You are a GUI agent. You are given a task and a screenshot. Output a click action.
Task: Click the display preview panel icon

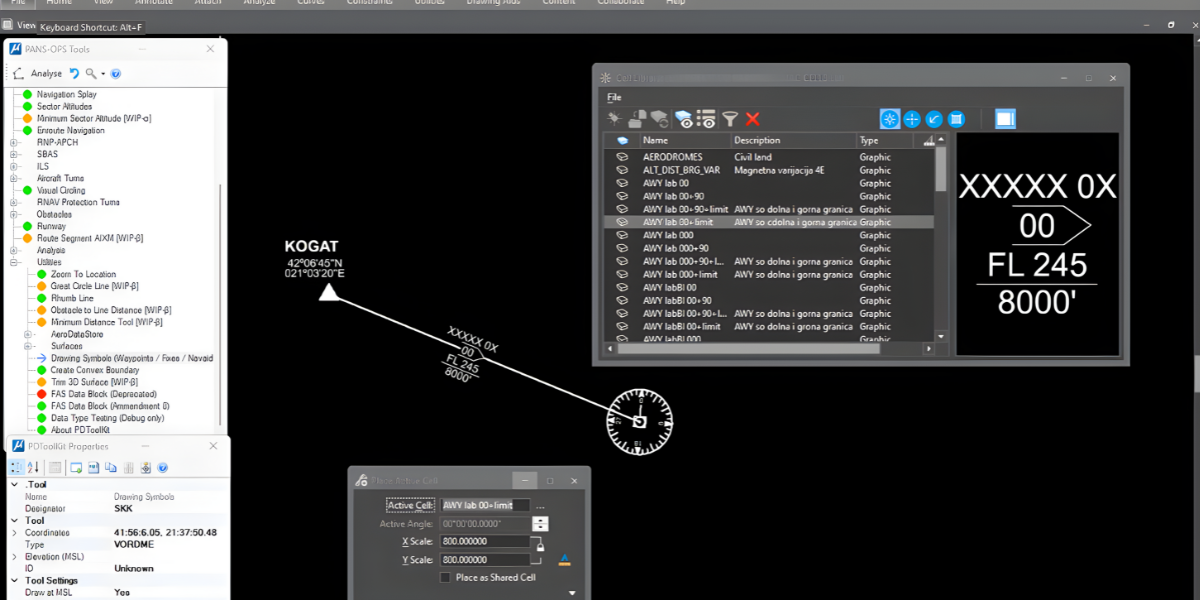click(x=1005, y=119)
